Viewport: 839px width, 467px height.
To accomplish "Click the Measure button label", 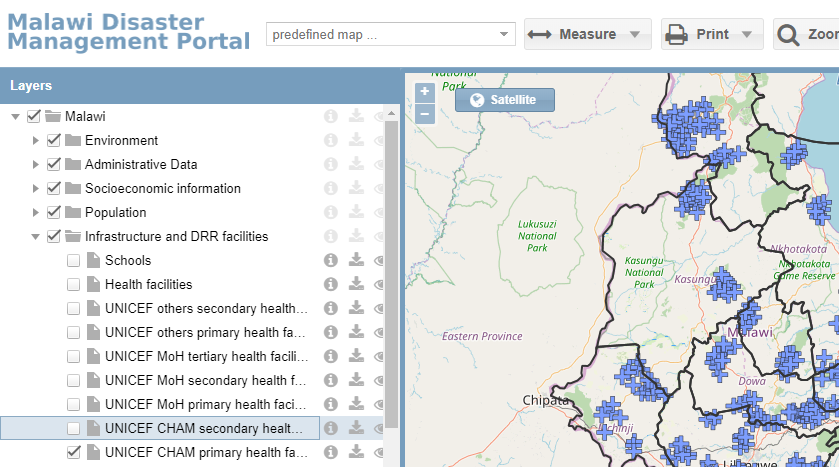I will [x=588, y=34].
